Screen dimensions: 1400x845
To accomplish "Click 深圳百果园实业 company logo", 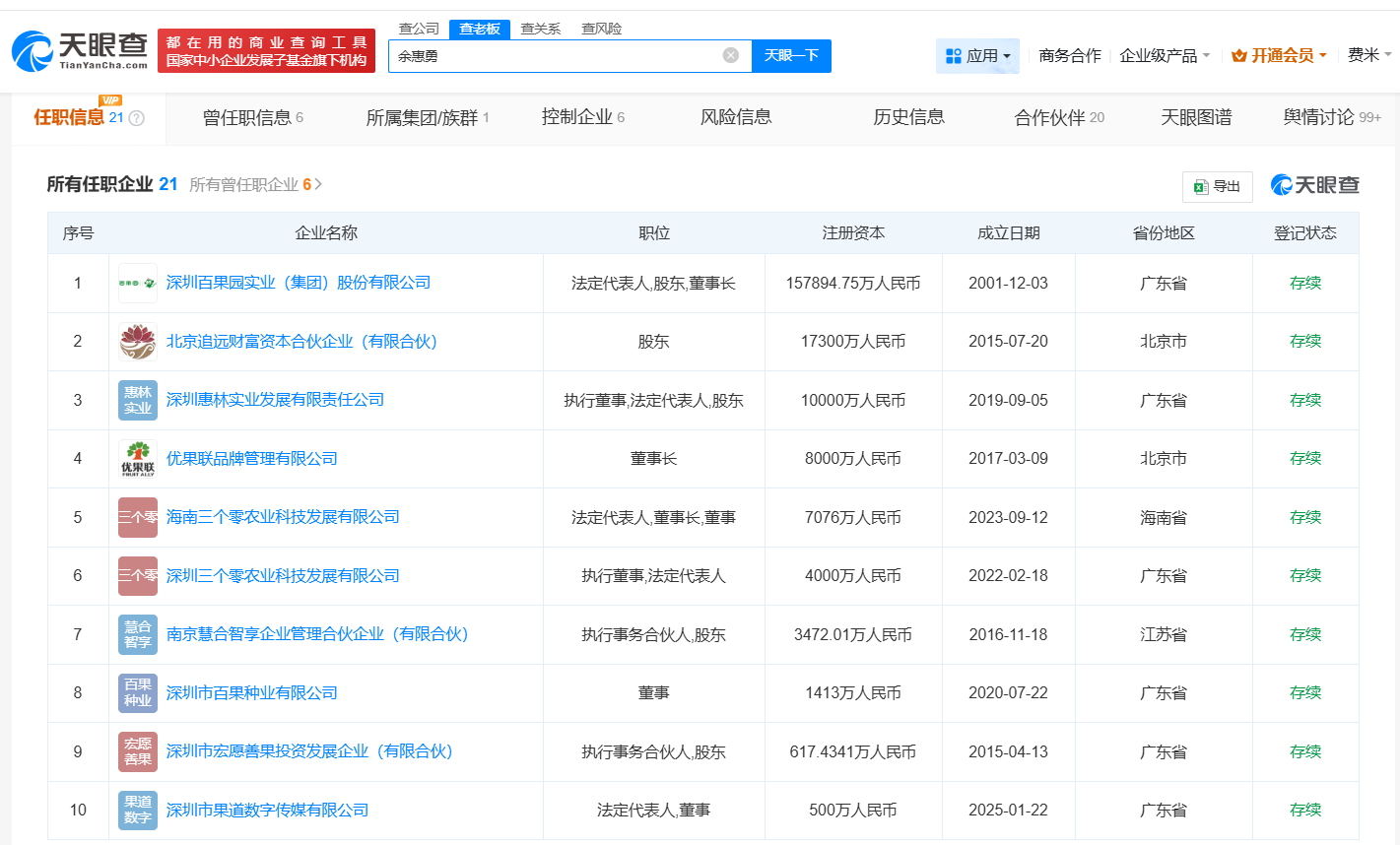I will (137, 283).
